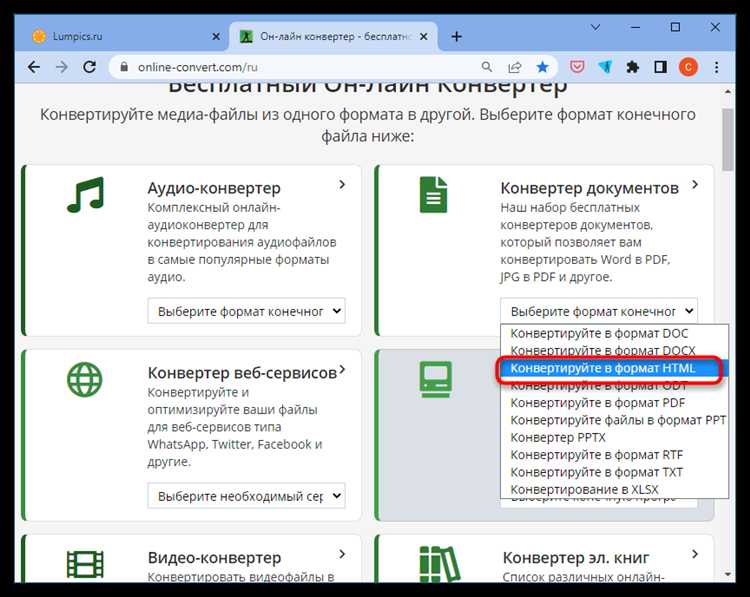Expand the Конвертер документов chevron arrow
Image resolution: width=750 pixels, height=597 pixels.
point(695,185)
